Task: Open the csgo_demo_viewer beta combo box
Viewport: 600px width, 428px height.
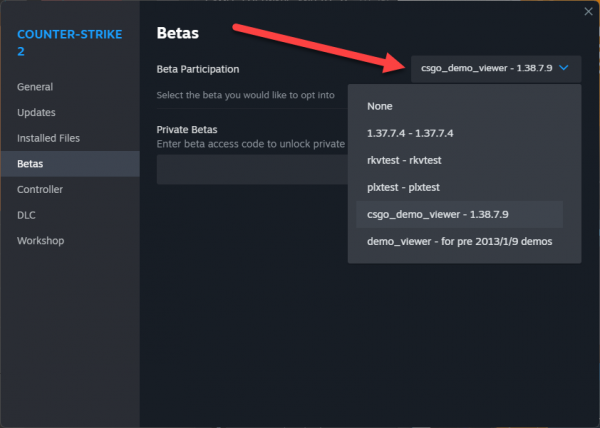Action: click(496, 69)
